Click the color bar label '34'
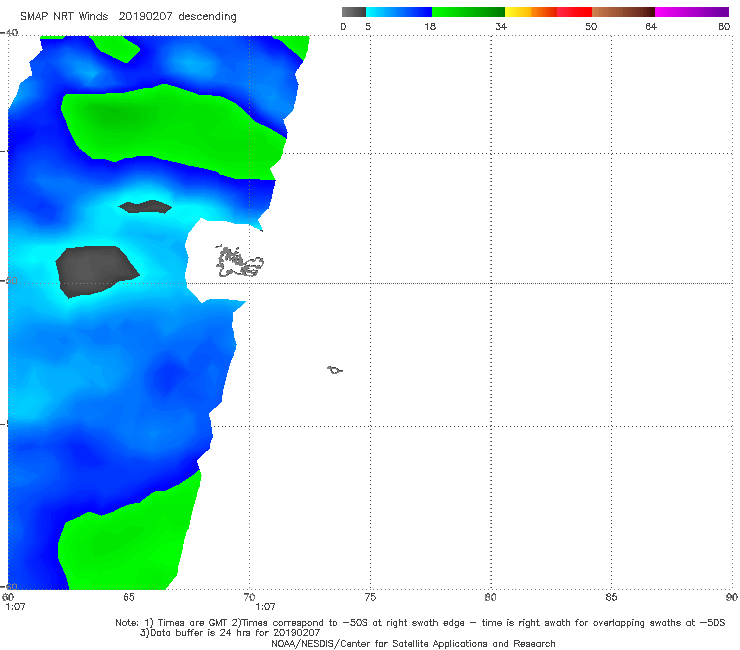 coord(501,27)
